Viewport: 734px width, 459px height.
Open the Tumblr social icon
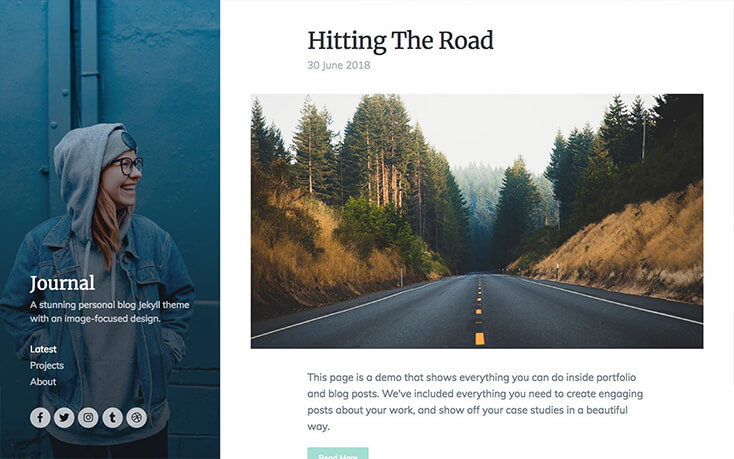point(112,417)
